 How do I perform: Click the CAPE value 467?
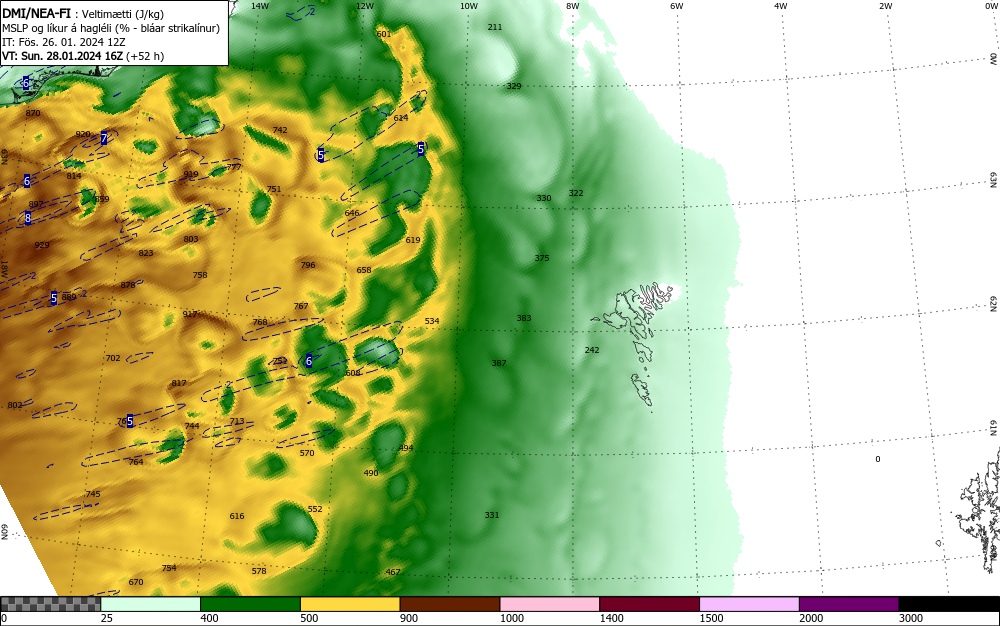click(393, 572)
